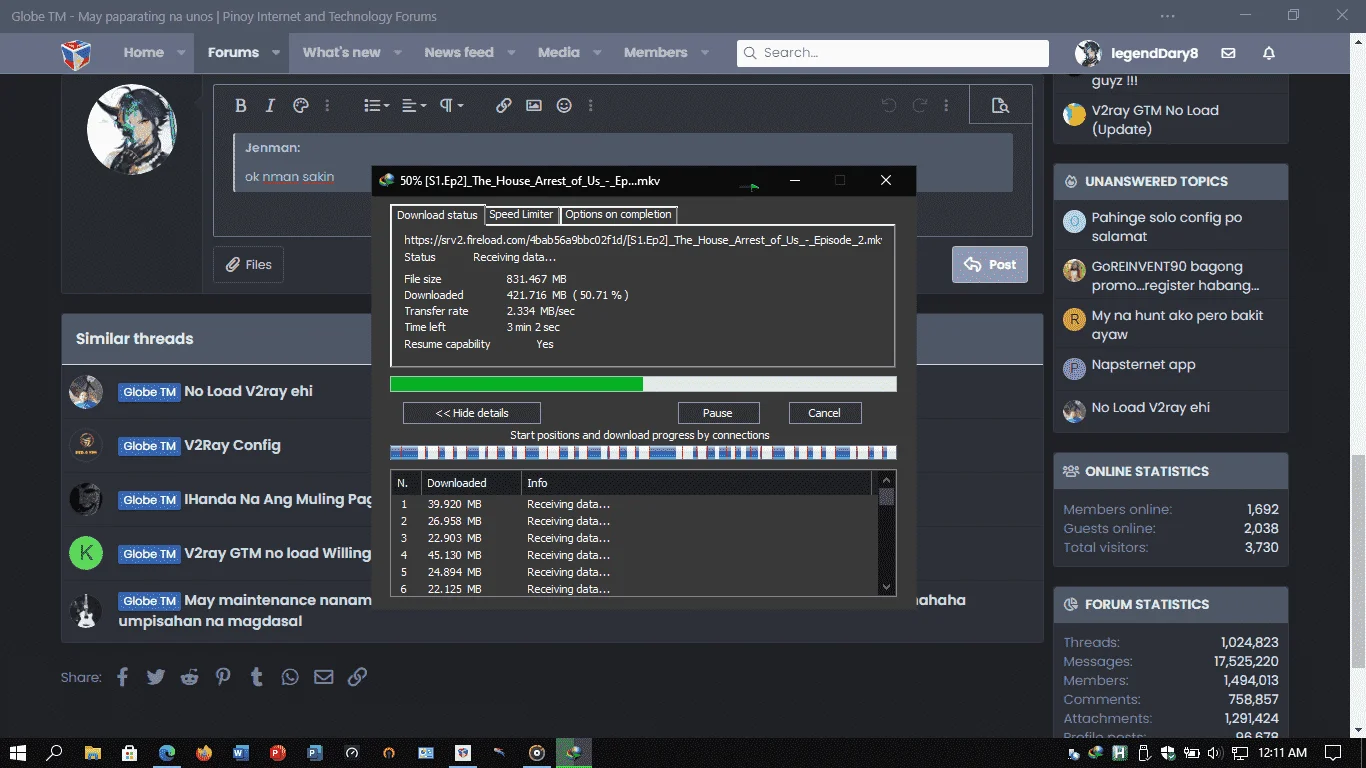This screenshot has width=1366, height=768.
Task: Toggle Italic formatting in the editor
Action: coord(269,105)
